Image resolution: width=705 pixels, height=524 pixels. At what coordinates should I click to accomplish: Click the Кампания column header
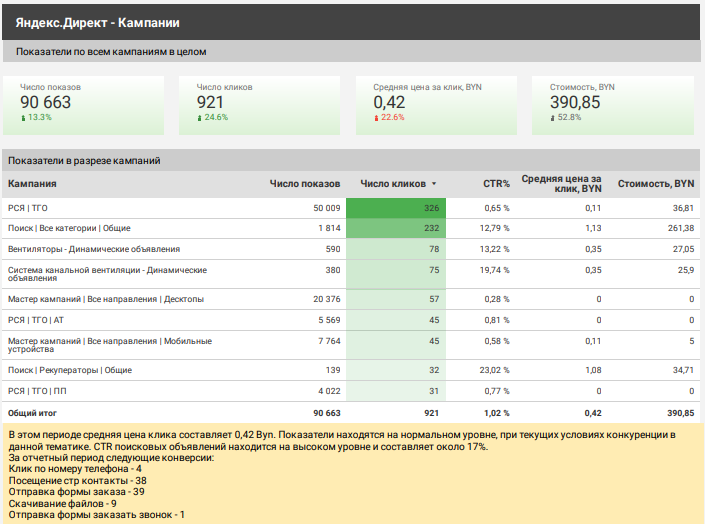click(x=32, y=184)
